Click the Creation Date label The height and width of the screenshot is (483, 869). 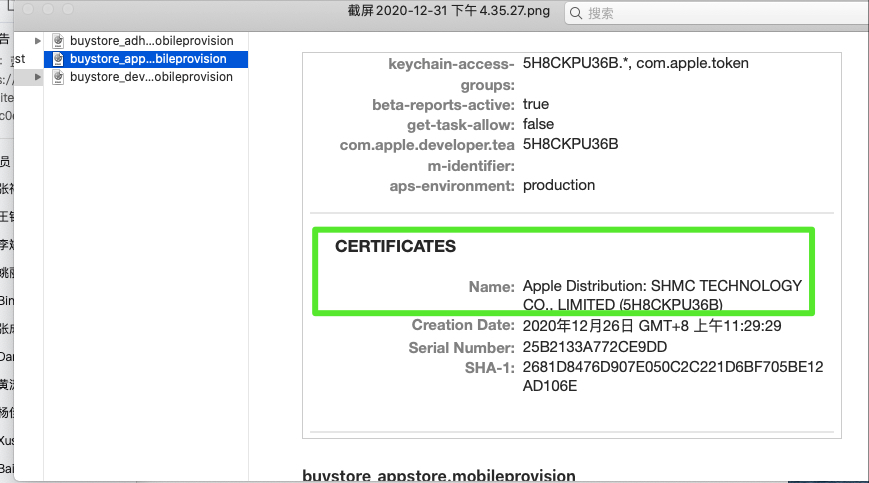point(463,325)
